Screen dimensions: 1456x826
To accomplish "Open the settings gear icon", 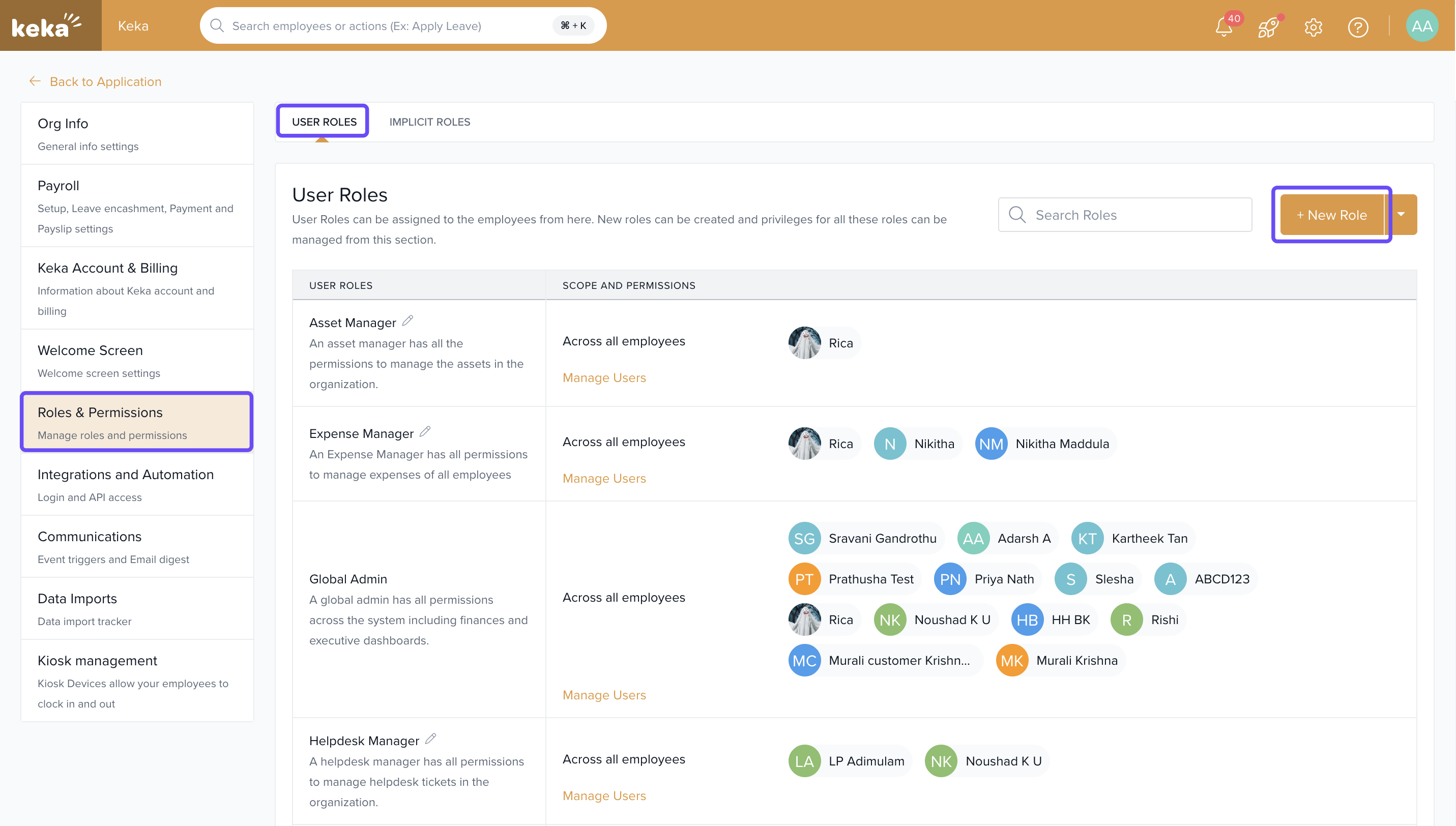I will pyautogui.click(x=1313, y=26).
